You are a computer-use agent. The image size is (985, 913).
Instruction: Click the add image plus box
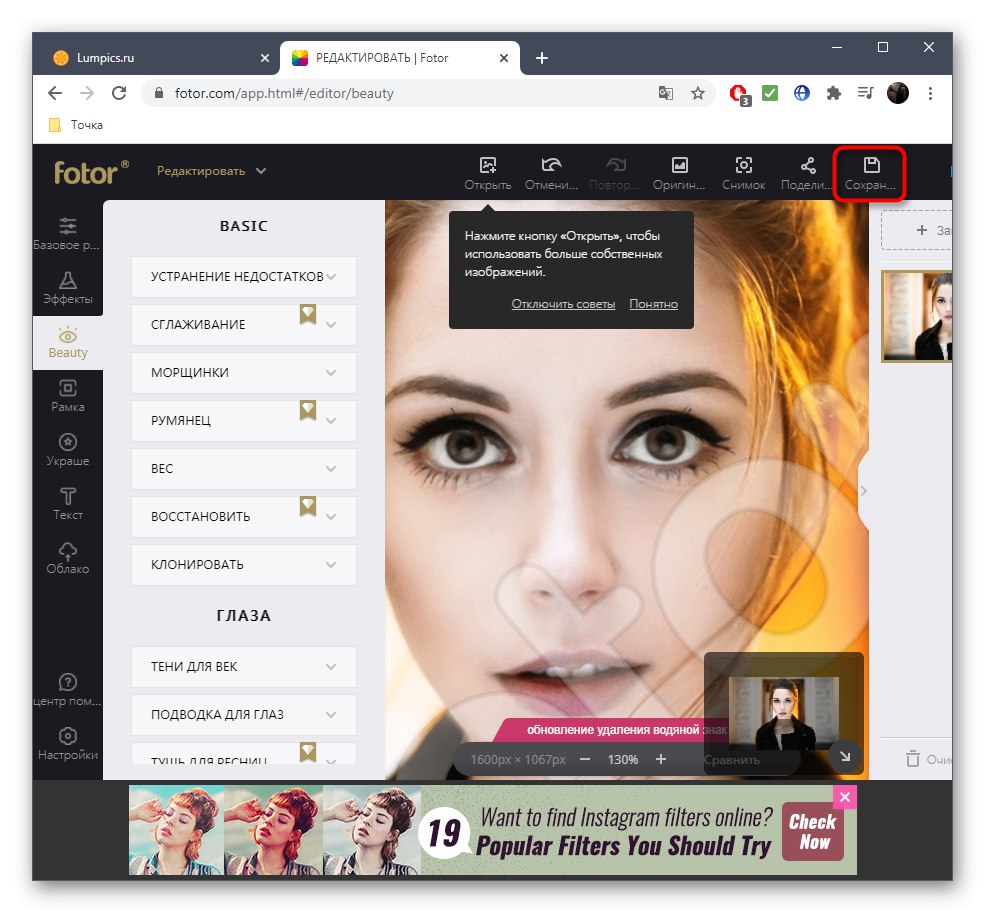pyautogui.click(x=917, y=230)
